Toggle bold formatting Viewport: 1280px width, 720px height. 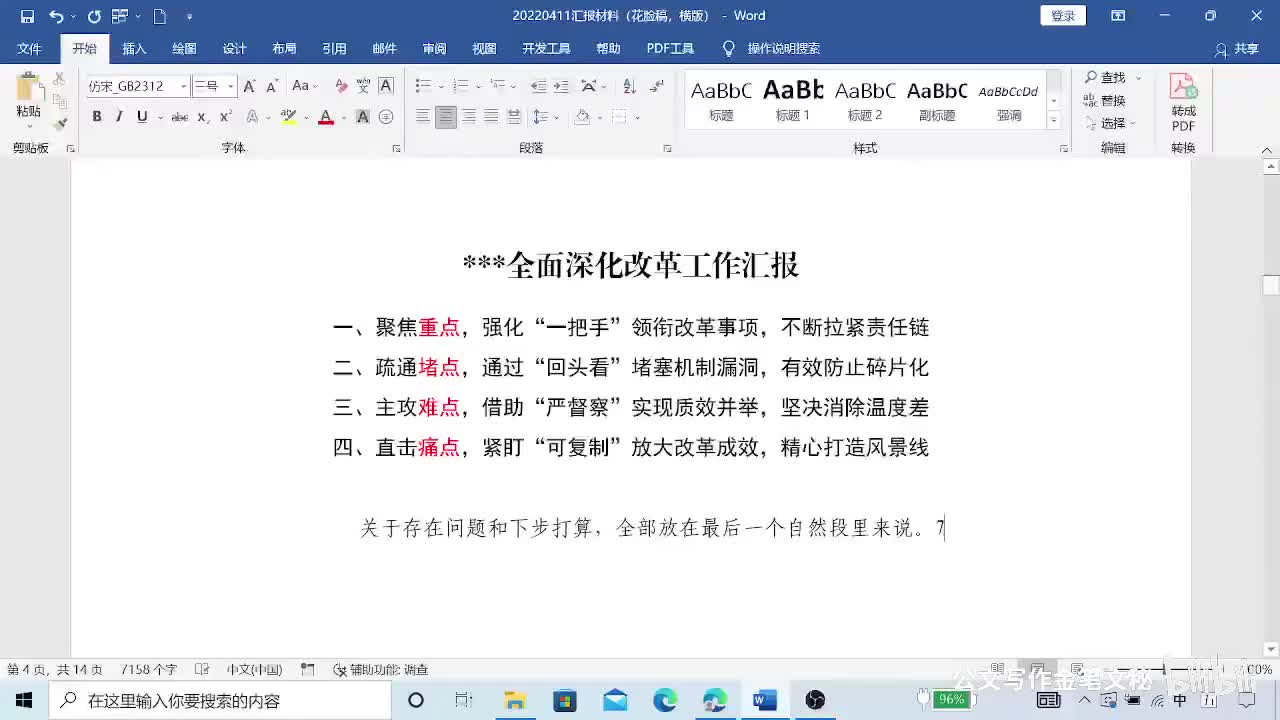tap(97, 117)
